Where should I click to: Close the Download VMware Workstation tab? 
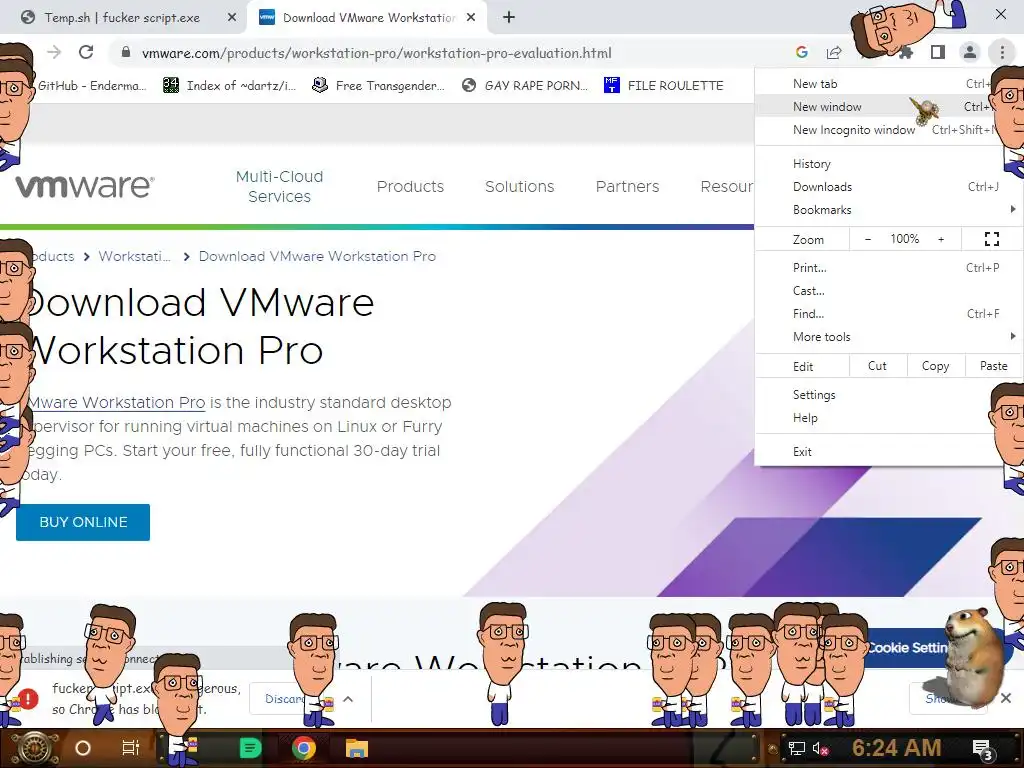[x=471, y=18]
